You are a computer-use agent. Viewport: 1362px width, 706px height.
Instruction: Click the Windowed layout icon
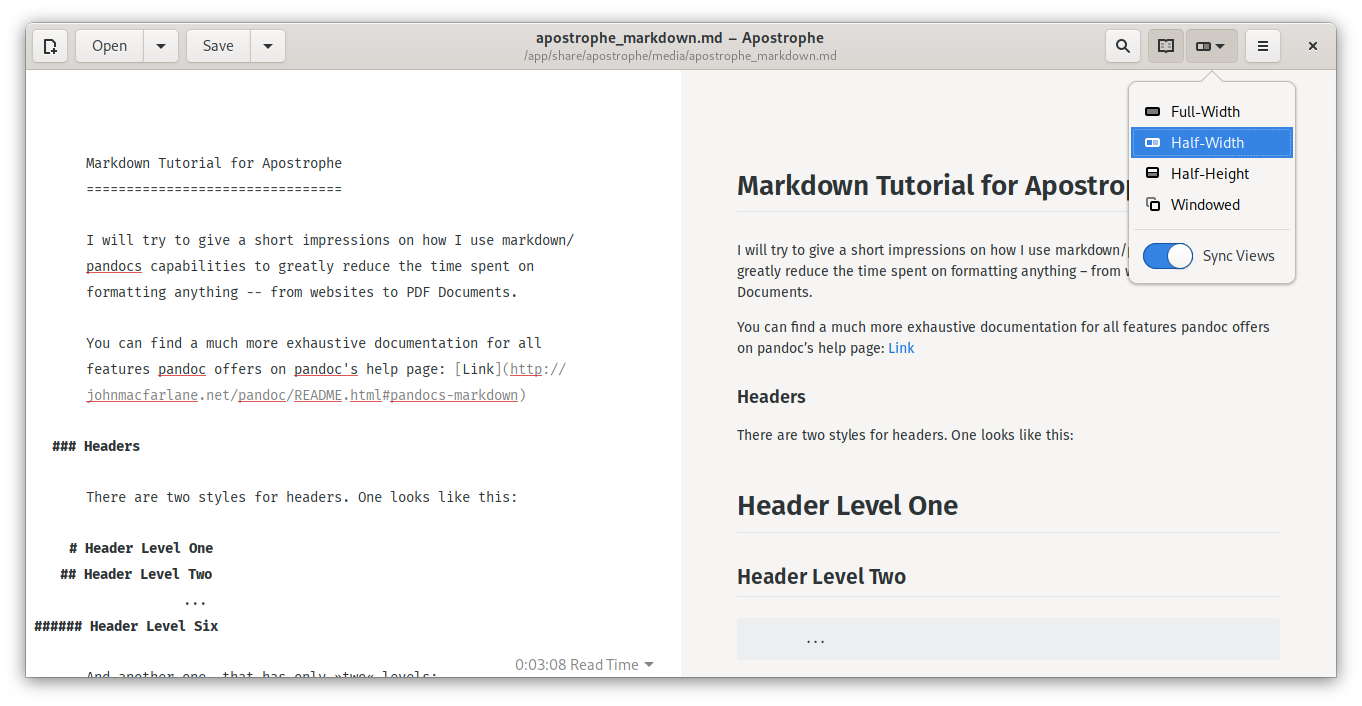(x=1152, y=205)
